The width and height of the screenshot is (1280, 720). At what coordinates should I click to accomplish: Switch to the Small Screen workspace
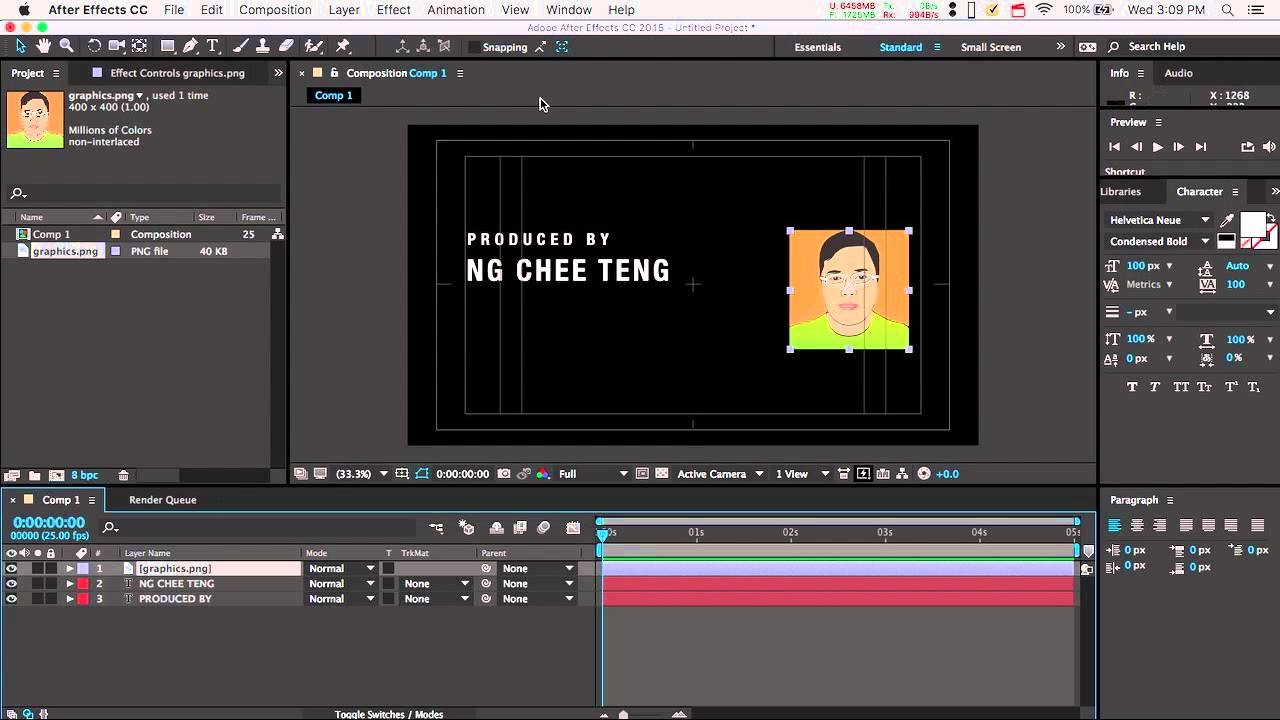[991, 47]
